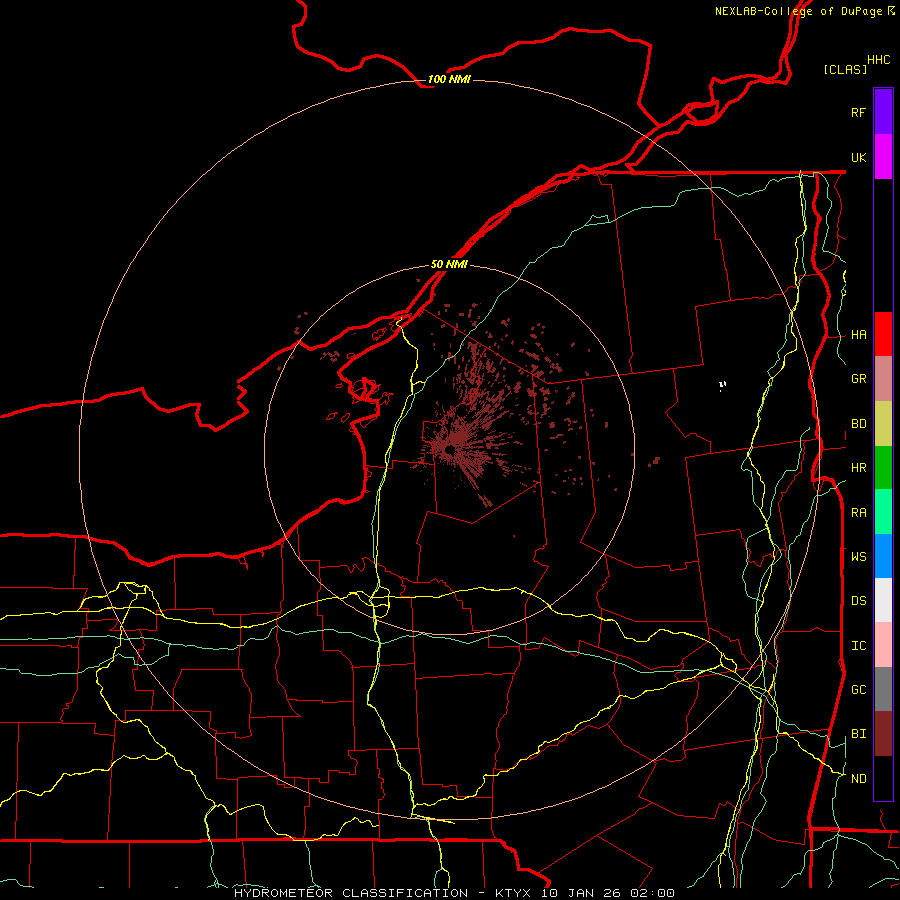The image size is (900, 900).
Task: Click the 'HYDROMETEOR CLASSIFICATION' title text
Action: pos(351,893)
